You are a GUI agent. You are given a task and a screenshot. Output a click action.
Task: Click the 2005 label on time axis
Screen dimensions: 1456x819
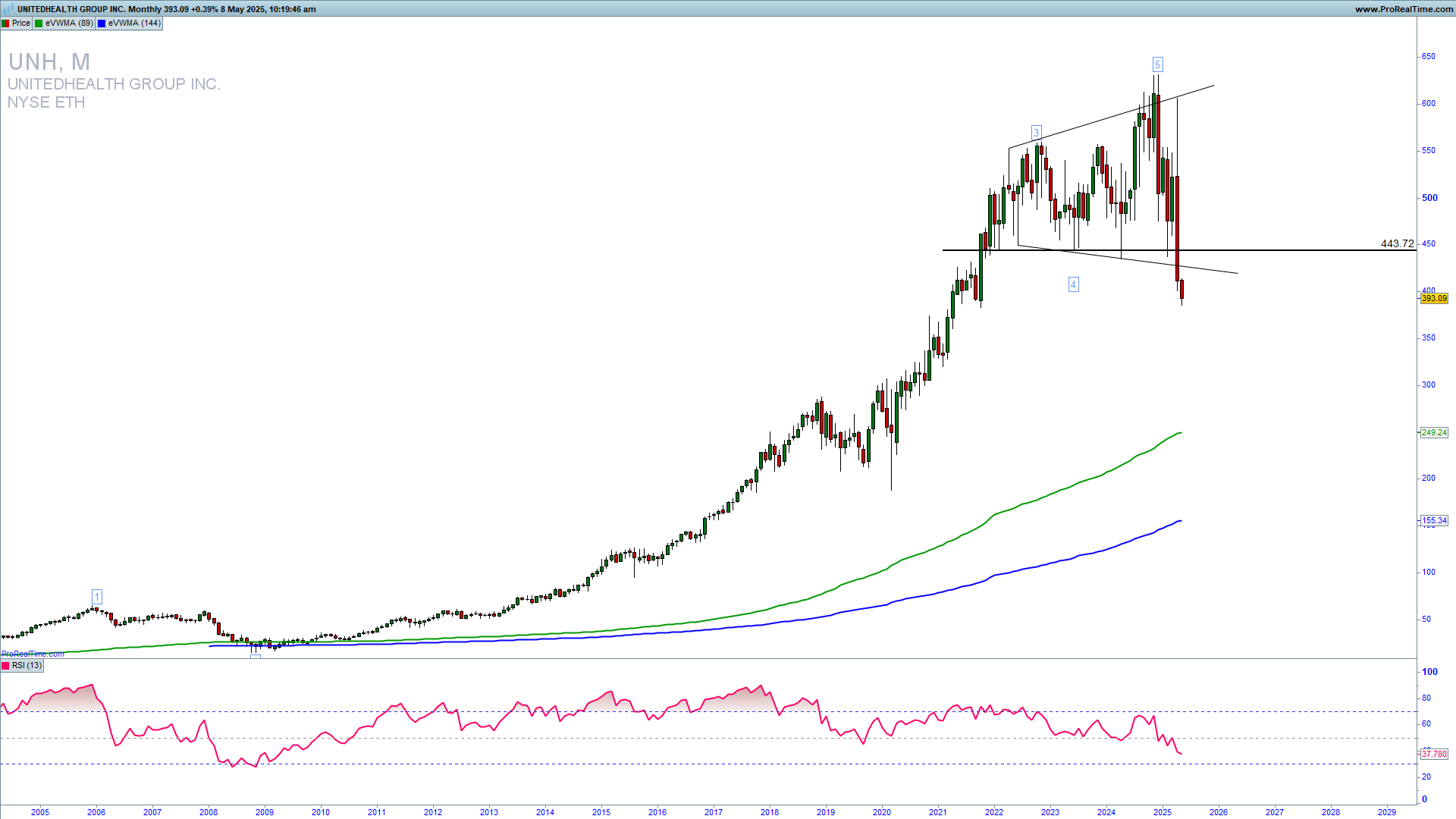click(x=40, y=812)
